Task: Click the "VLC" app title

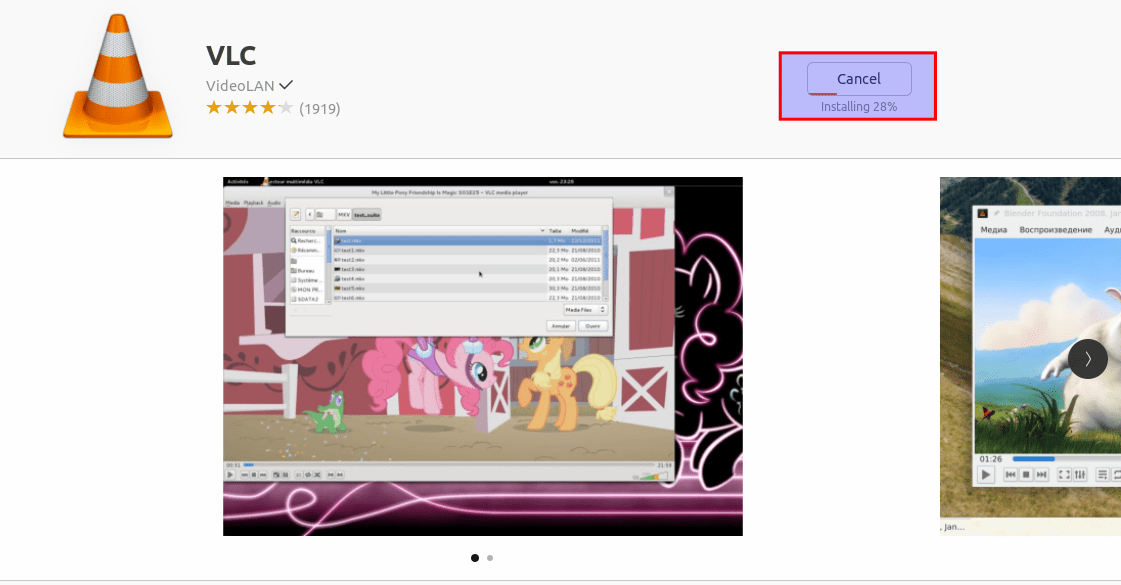Action: 231,55
